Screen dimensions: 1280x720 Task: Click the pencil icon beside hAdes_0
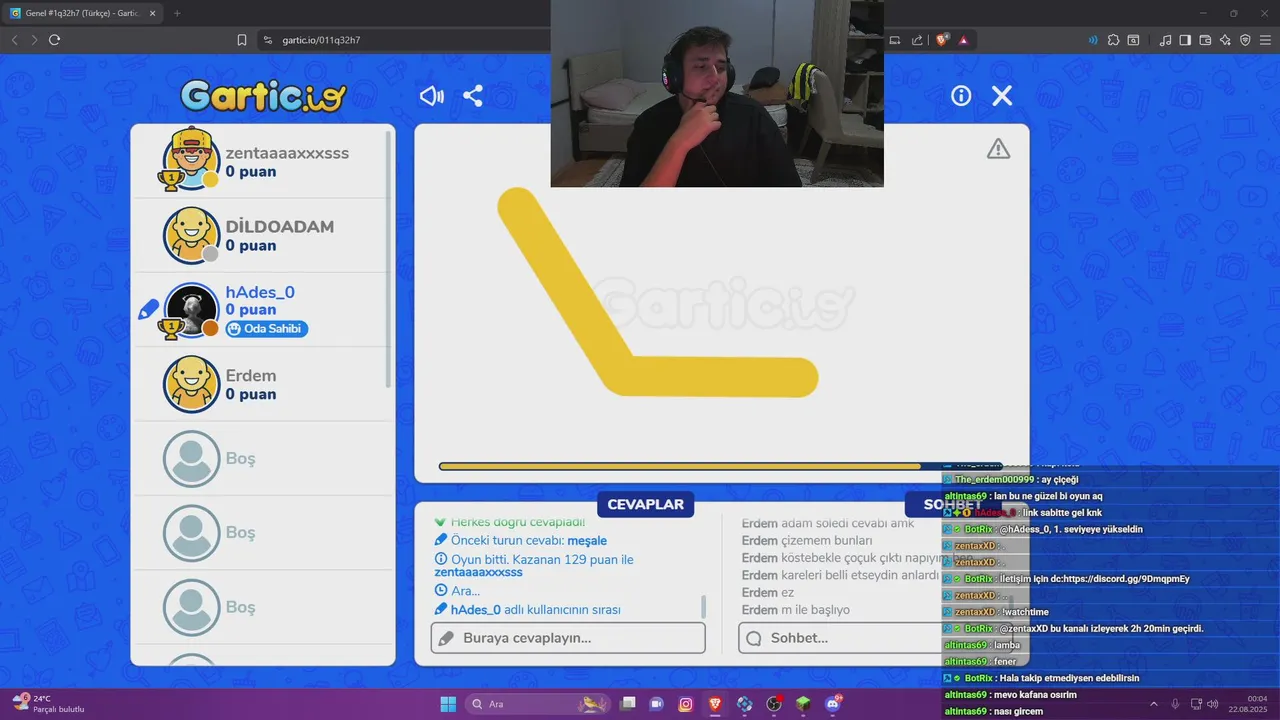tap(149, 310)
